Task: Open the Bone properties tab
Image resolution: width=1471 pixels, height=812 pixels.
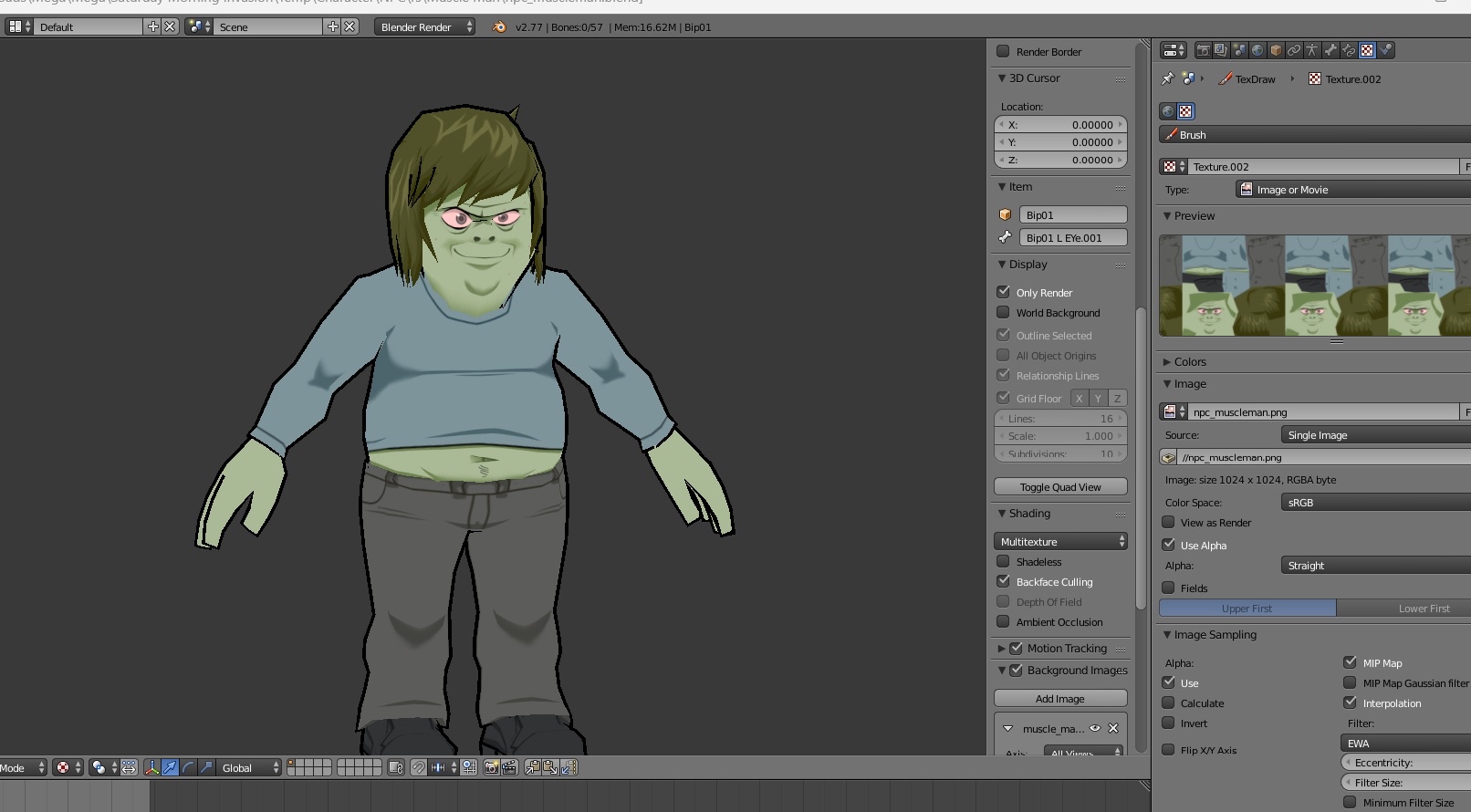Action: [x=1330, y=50]
